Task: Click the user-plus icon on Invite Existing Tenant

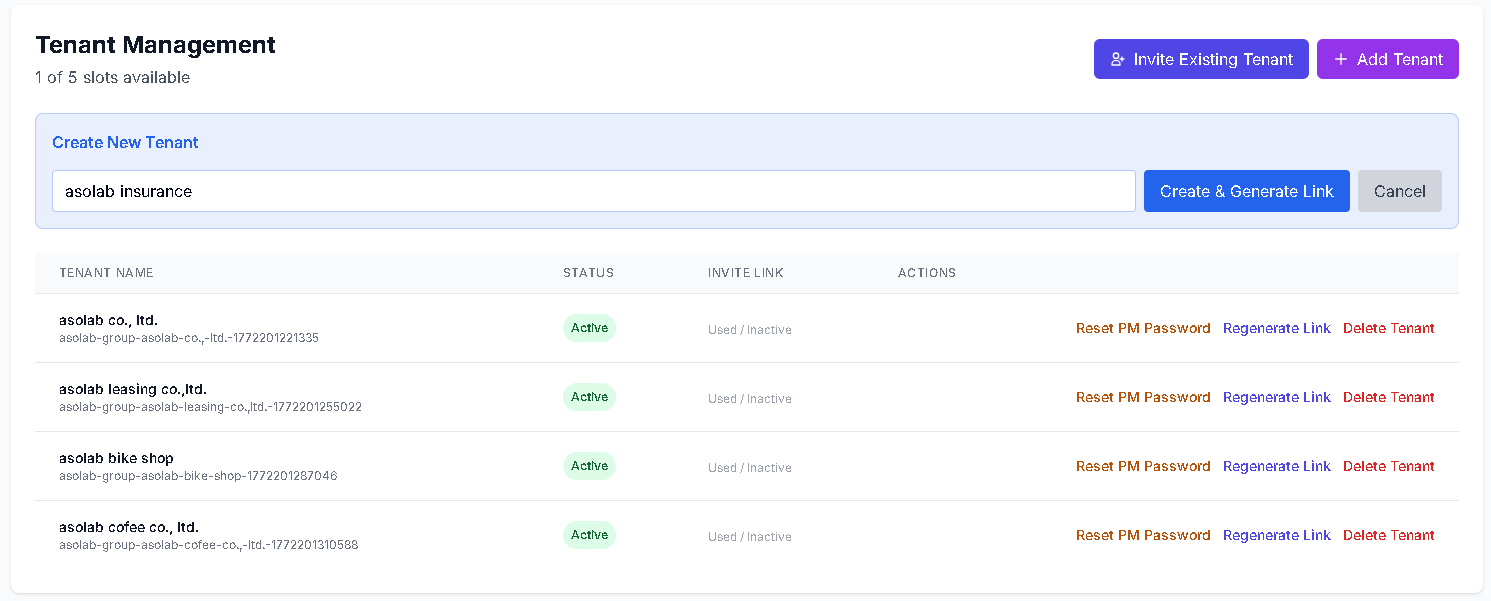Action: coord(1118,59)
